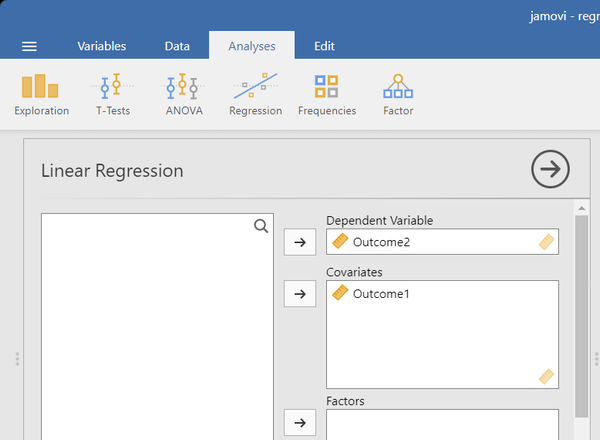Click the variable search magnifier icon
600x440 pixels.
click(x=261, y=226)
